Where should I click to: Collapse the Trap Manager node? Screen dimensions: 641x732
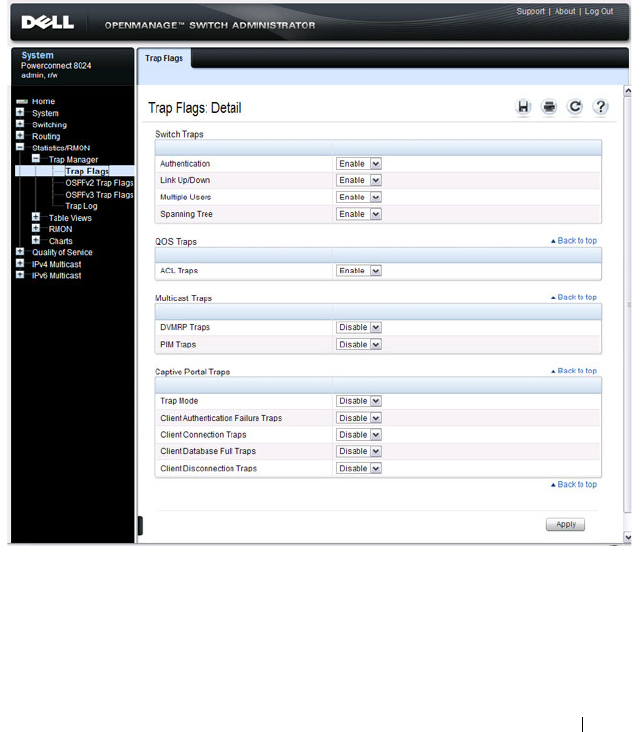(x=36, y=159)
